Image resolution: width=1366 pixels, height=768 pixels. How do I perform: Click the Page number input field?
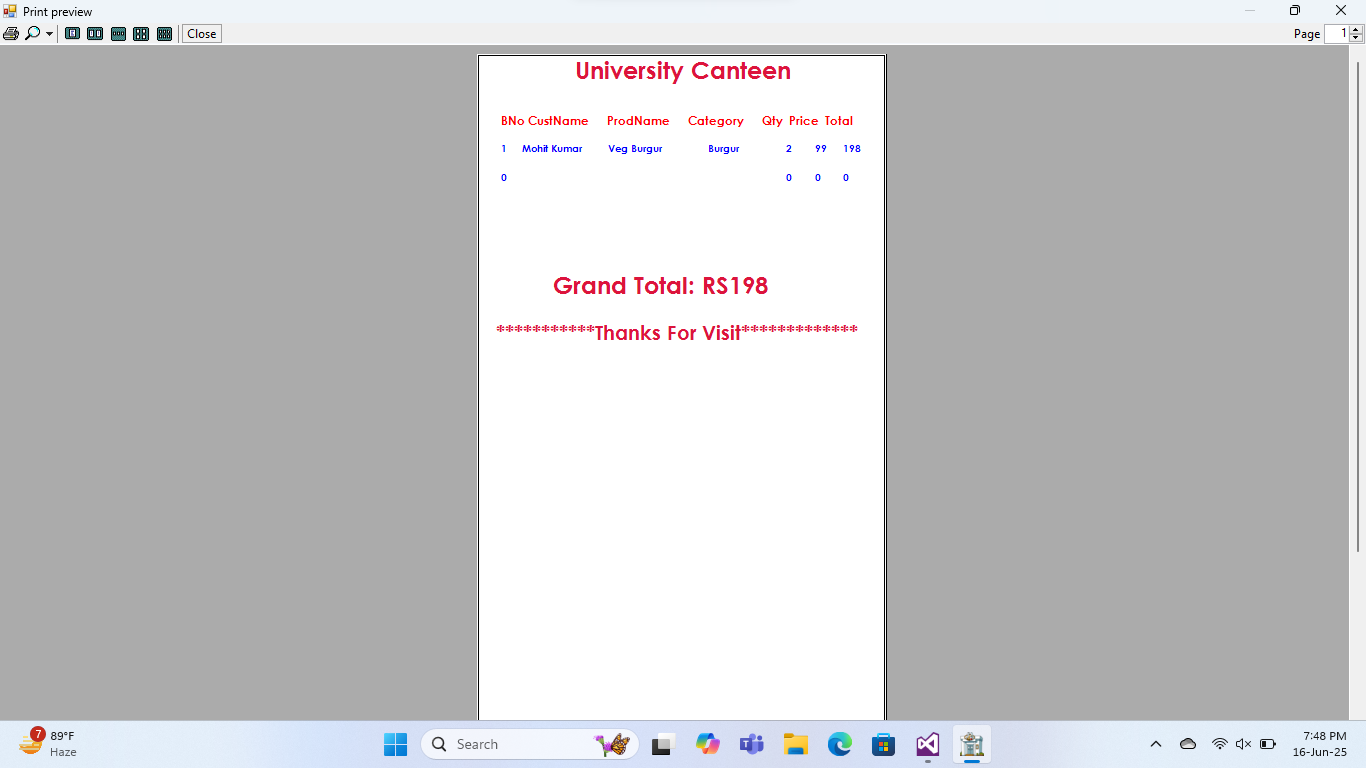pyautogui.click(x=1337, y=34)
